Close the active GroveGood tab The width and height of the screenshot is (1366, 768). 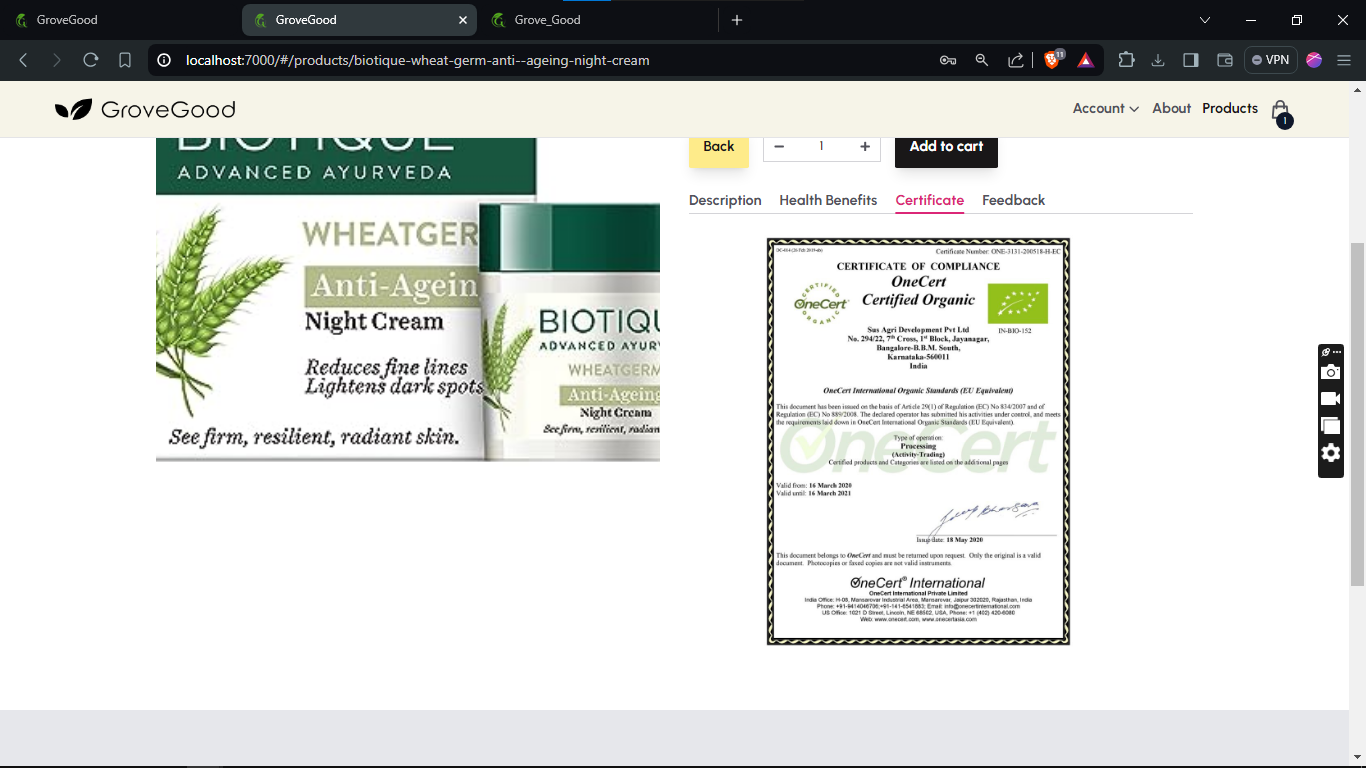[x=462, y=20]
